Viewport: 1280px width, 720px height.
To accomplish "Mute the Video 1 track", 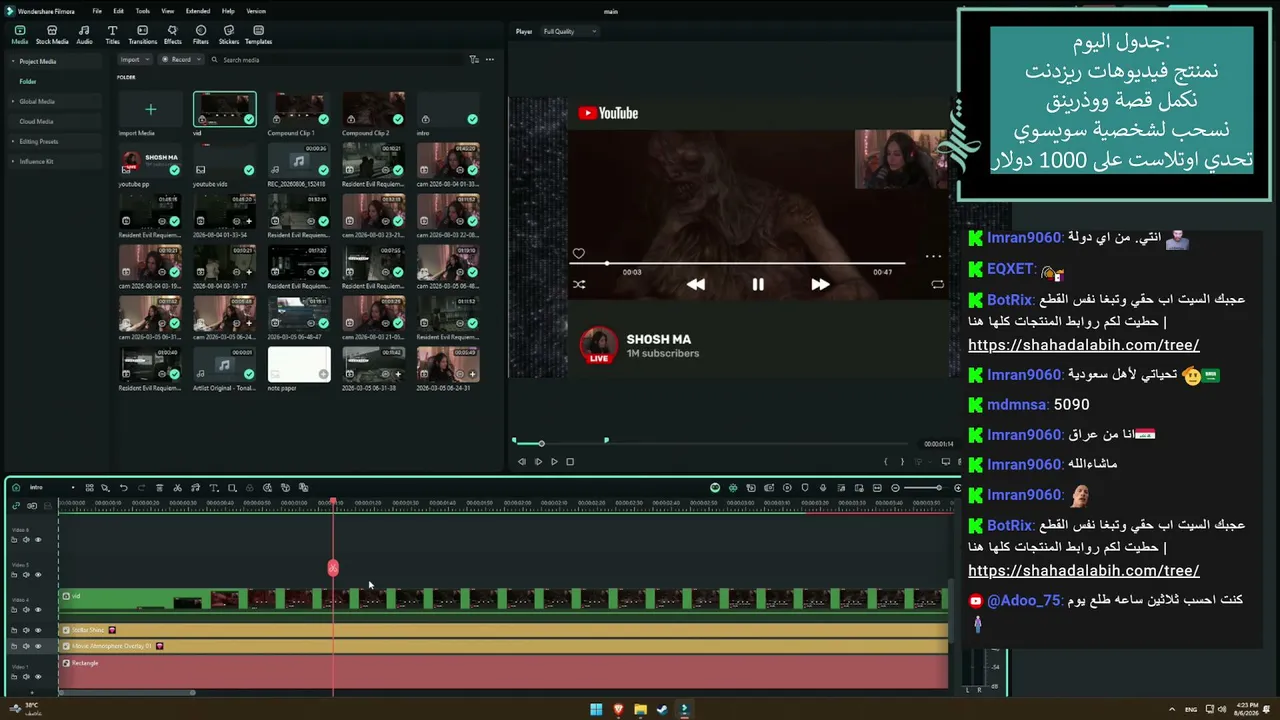I will pos(26,676).
